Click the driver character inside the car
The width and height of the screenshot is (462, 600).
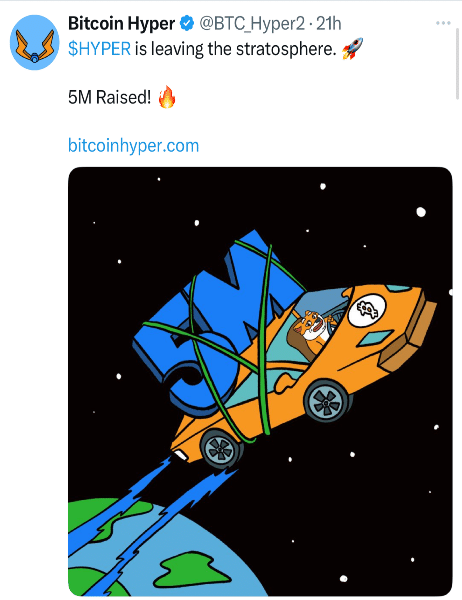pos(311,330)
